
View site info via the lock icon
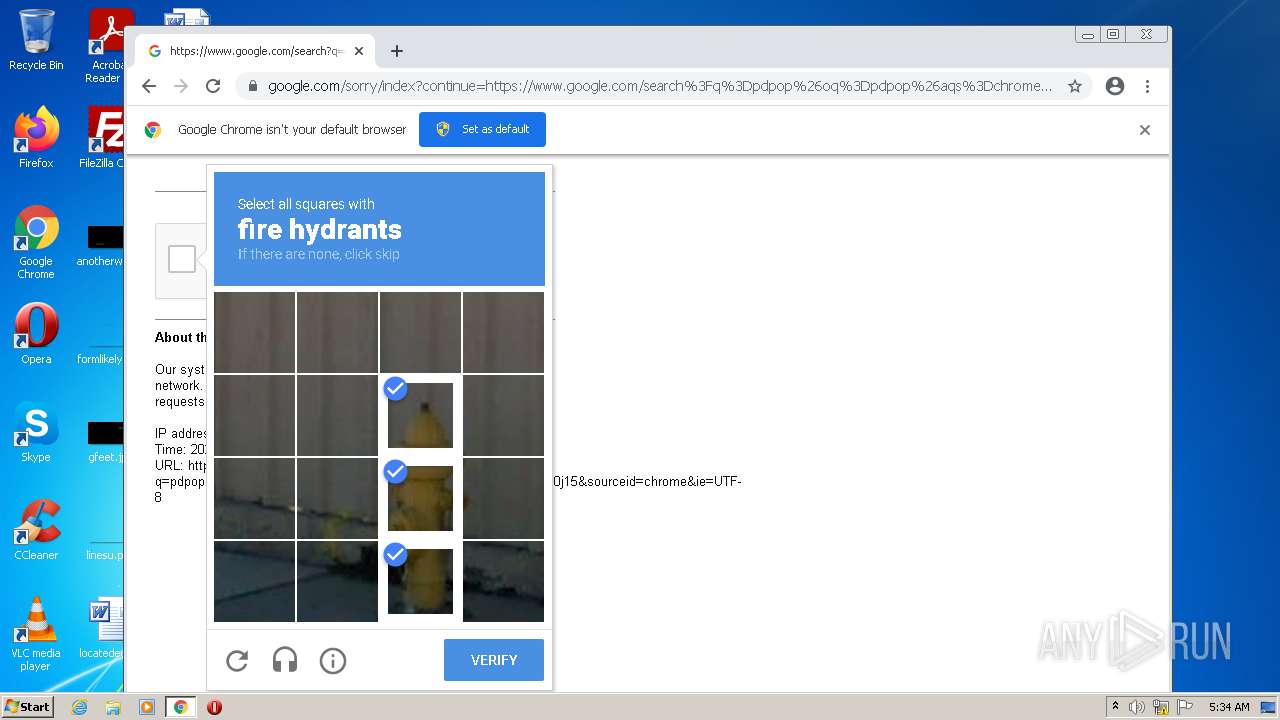[252, 86]
